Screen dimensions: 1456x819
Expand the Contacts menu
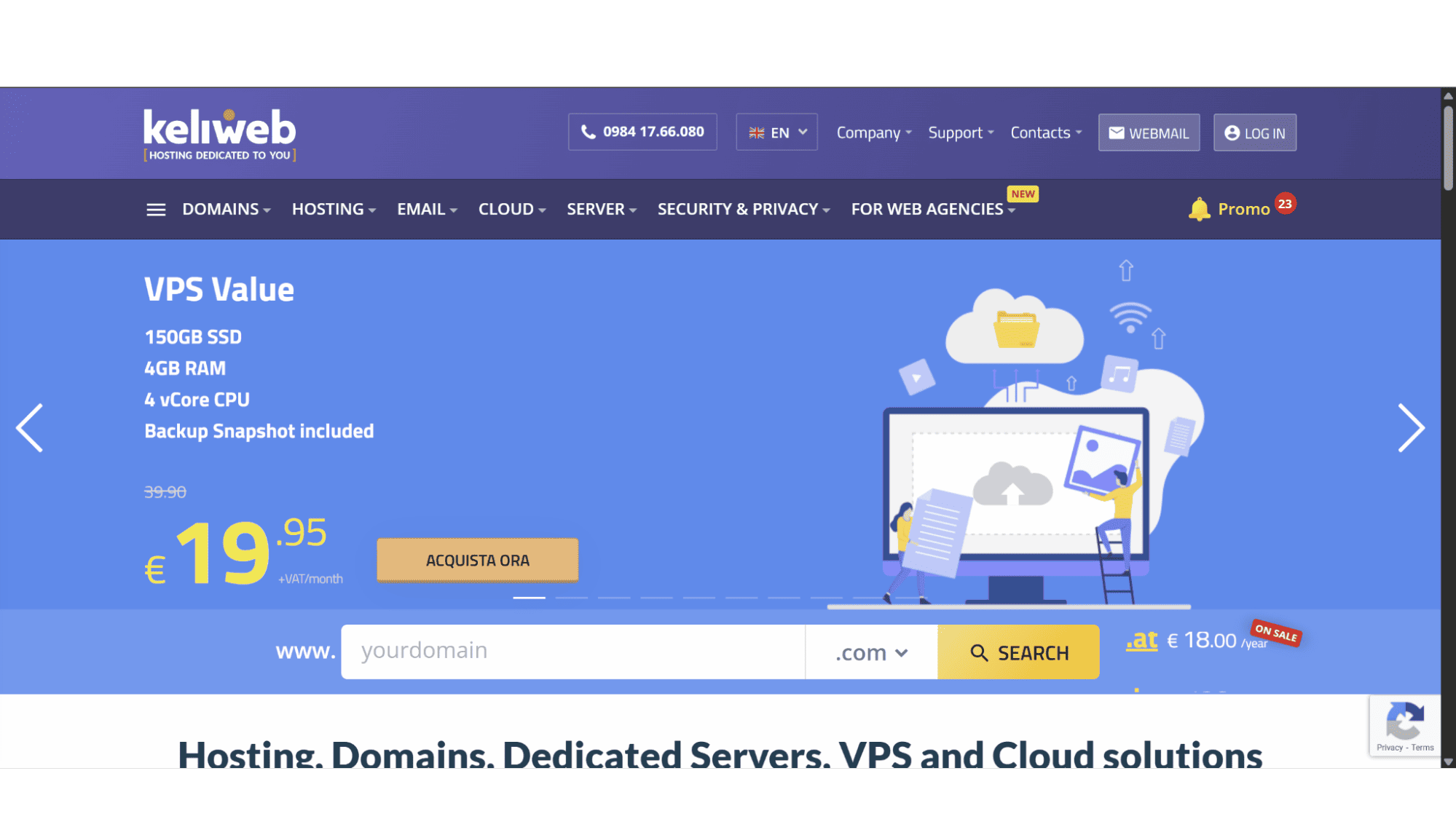click(1046, 132)
